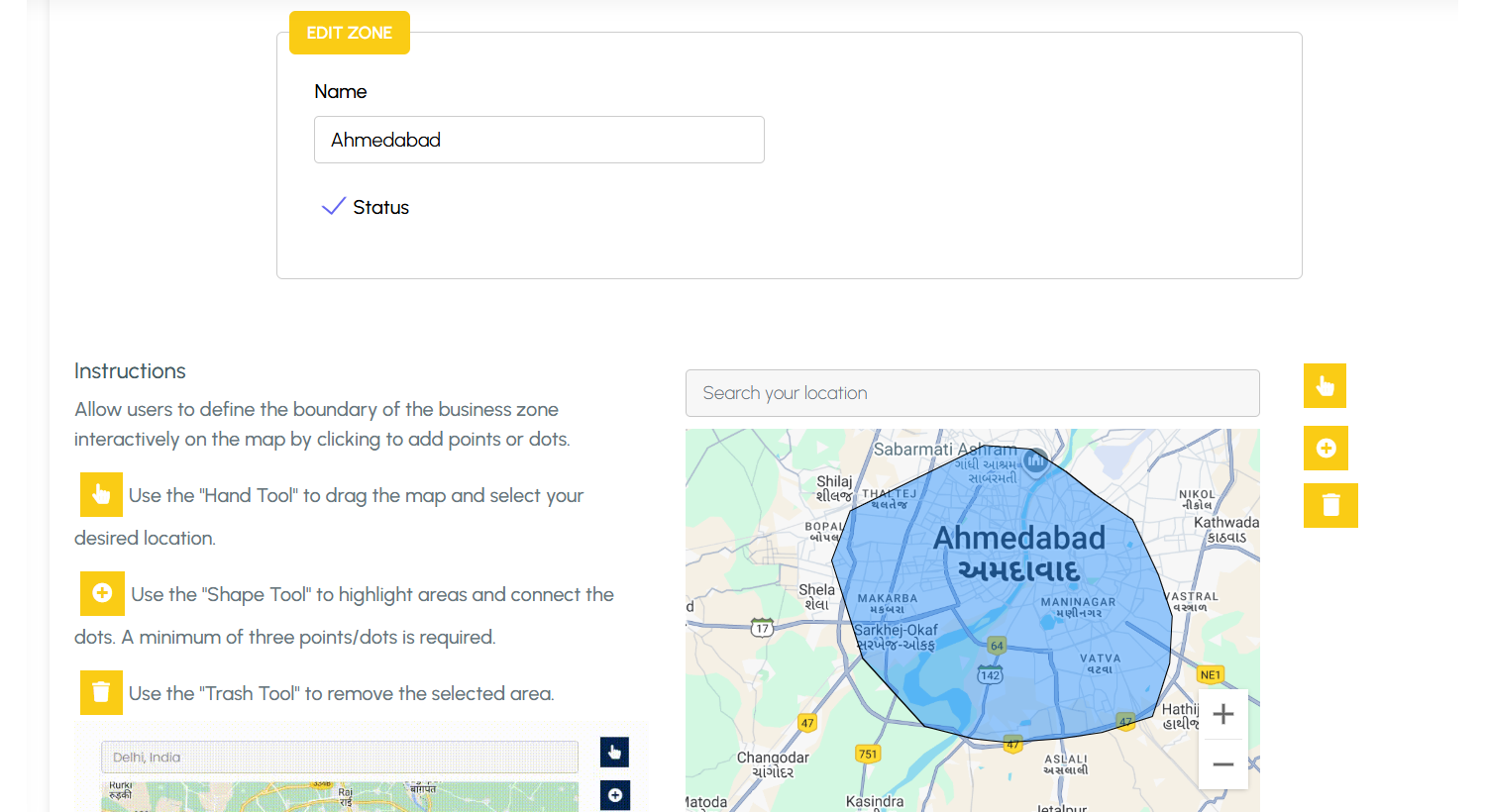Click NE1 expressway shield on the map

point(1211,674)
